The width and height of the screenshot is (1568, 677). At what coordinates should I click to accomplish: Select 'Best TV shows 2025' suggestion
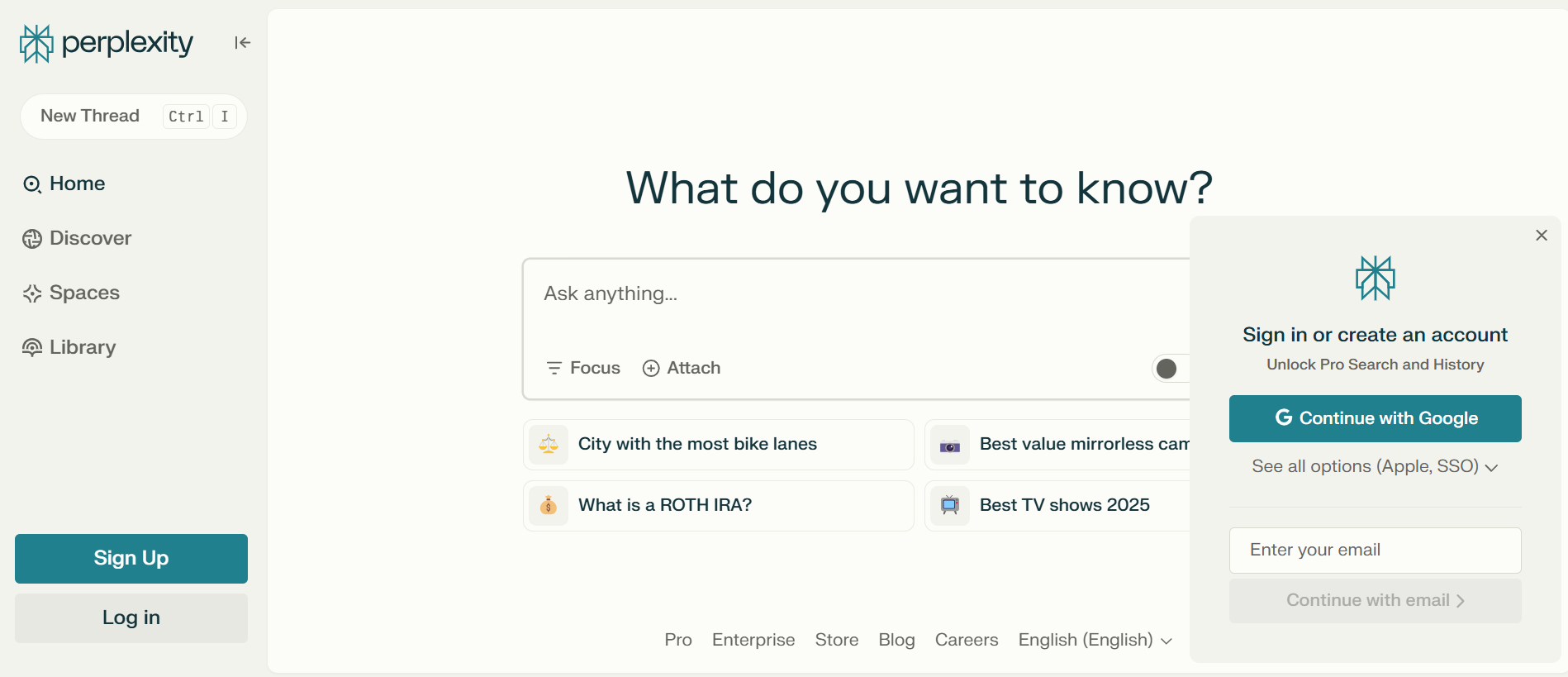1057,506
